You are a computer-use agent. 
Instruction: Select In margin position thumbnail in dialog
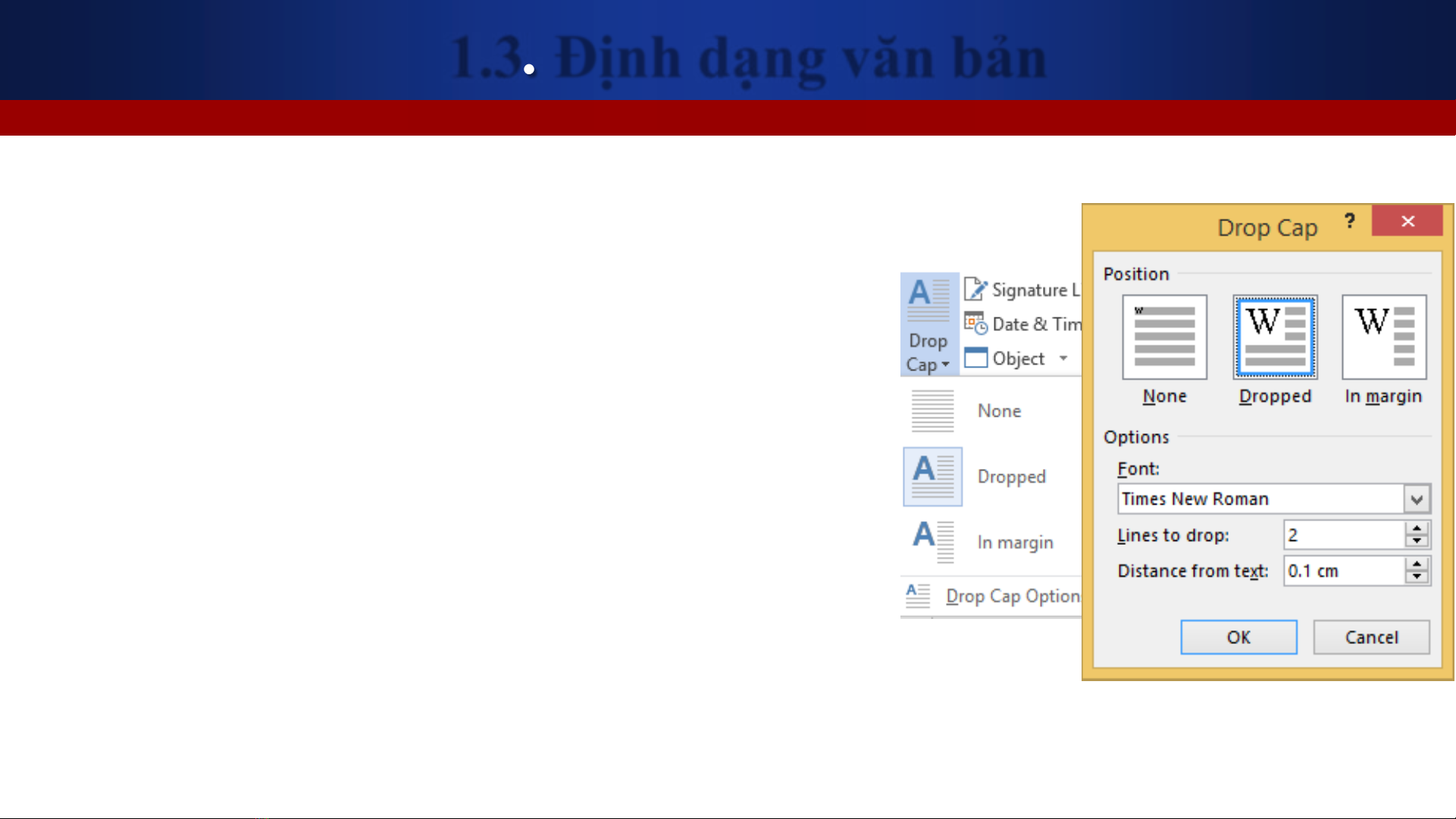pos(1384,337)
